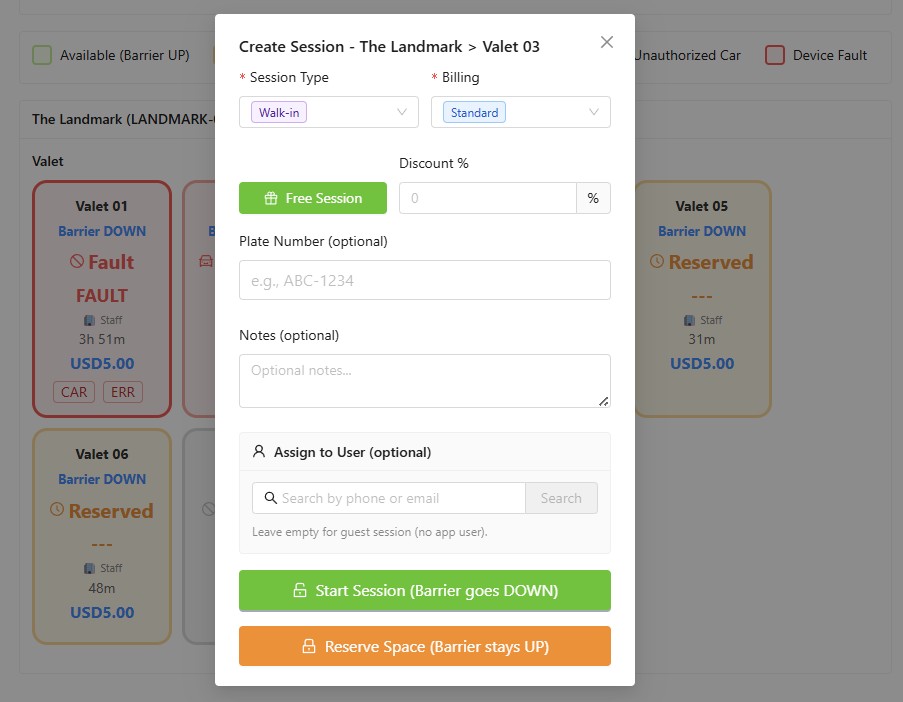The height and width of the screenshot is (702, 903).
Task: Close the Create Session dialog
Action: 606,42
